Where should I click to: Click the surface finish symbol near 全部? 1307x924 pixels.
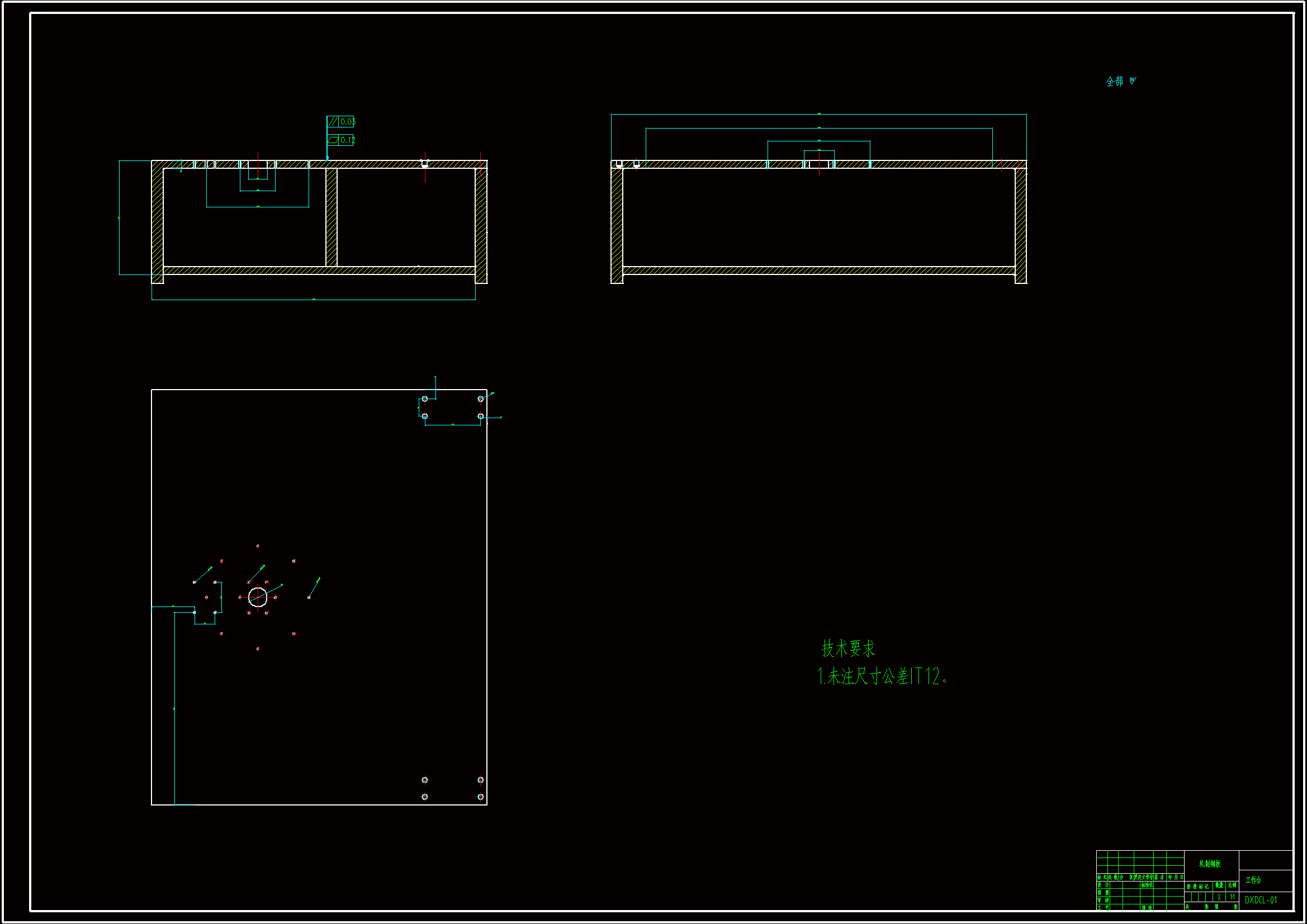pyautogui.click(x=1132, y=81)
